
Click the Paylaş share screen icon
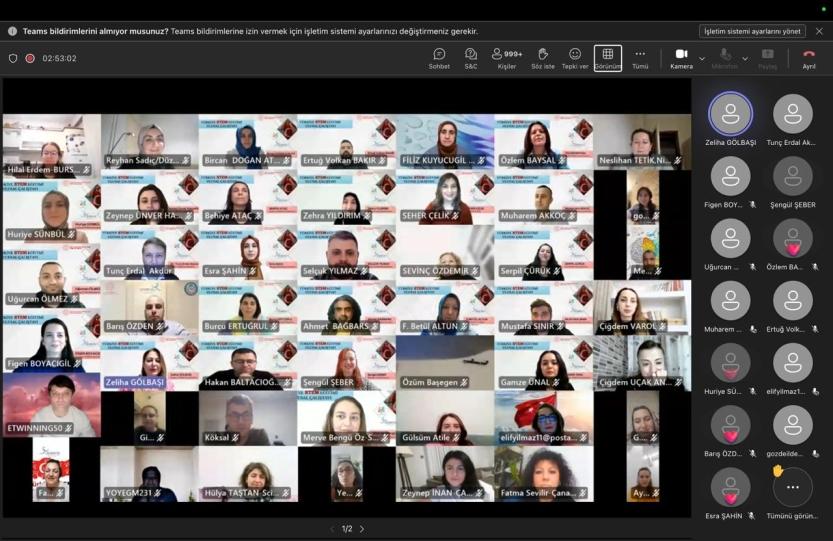pos(767,57)
